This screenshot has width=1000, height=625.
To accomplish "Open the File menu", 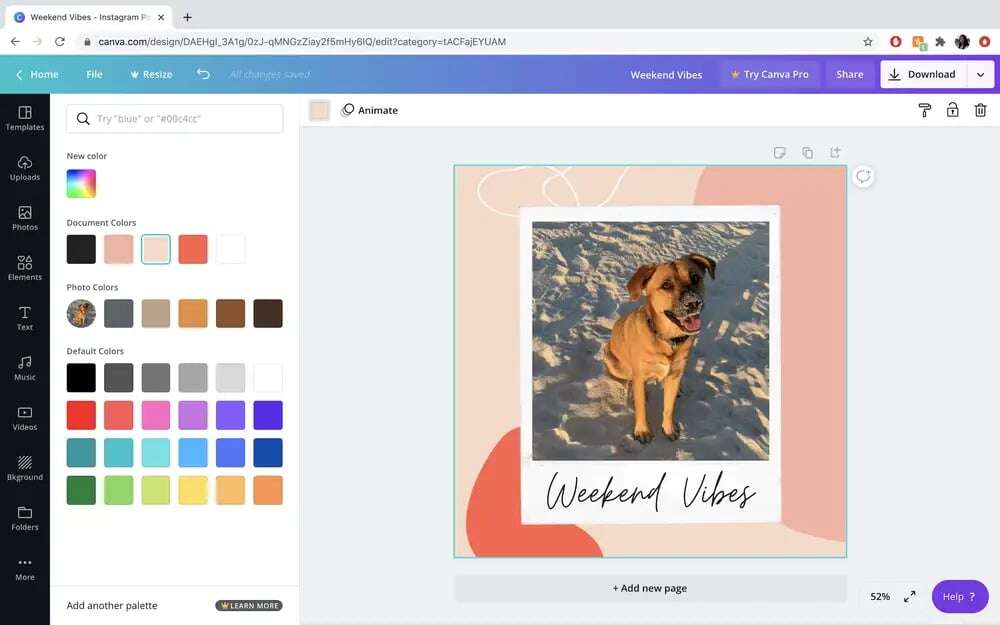I will [95, 73].
